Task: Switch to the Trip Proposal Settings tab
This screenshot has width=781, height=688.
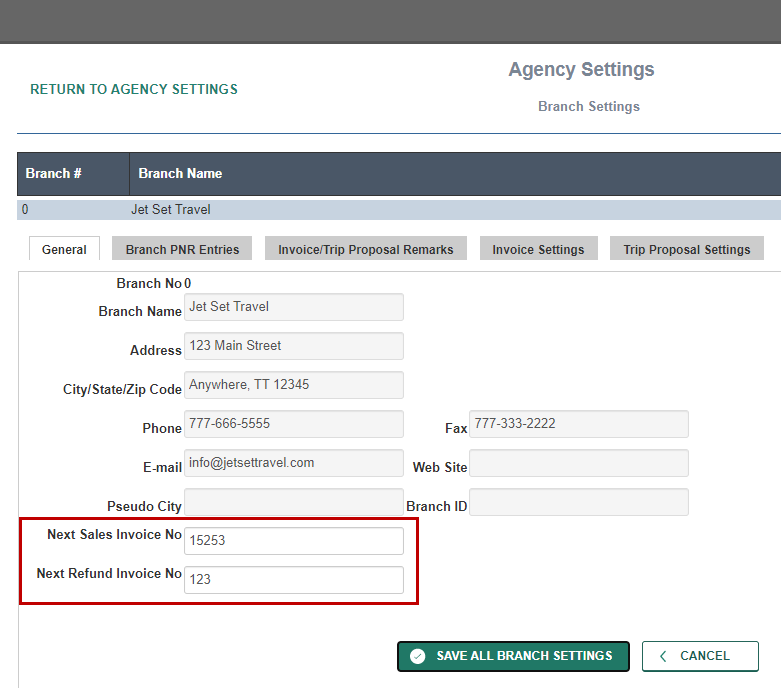Action: pyautogui.click(x=686, y=249)
